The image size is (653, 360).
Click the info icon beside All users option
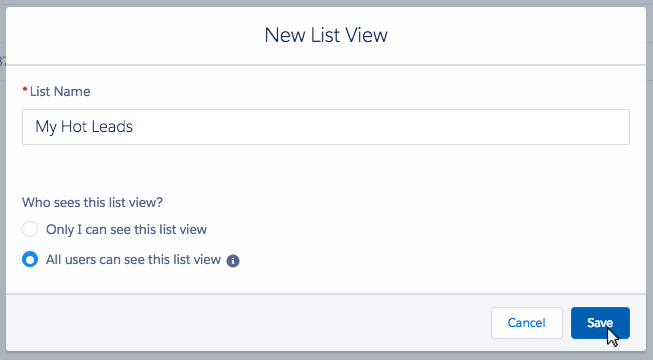tap(233, 261)
